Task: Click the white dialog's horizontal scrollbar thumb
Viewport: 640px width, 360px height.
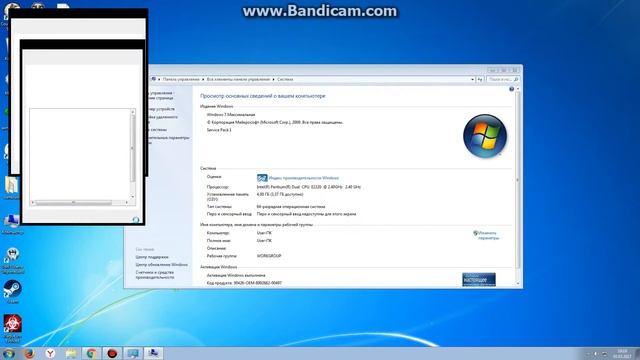Action: 73,202
